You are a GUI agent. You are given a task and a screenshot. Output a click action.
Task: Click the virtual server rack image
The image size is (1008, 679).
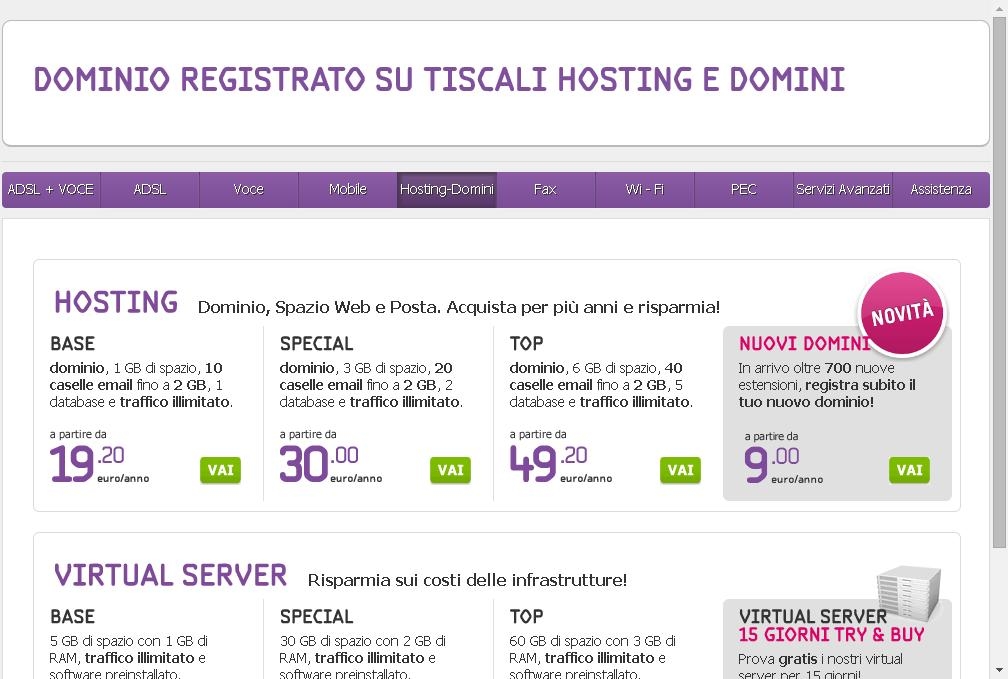(908, 592)
